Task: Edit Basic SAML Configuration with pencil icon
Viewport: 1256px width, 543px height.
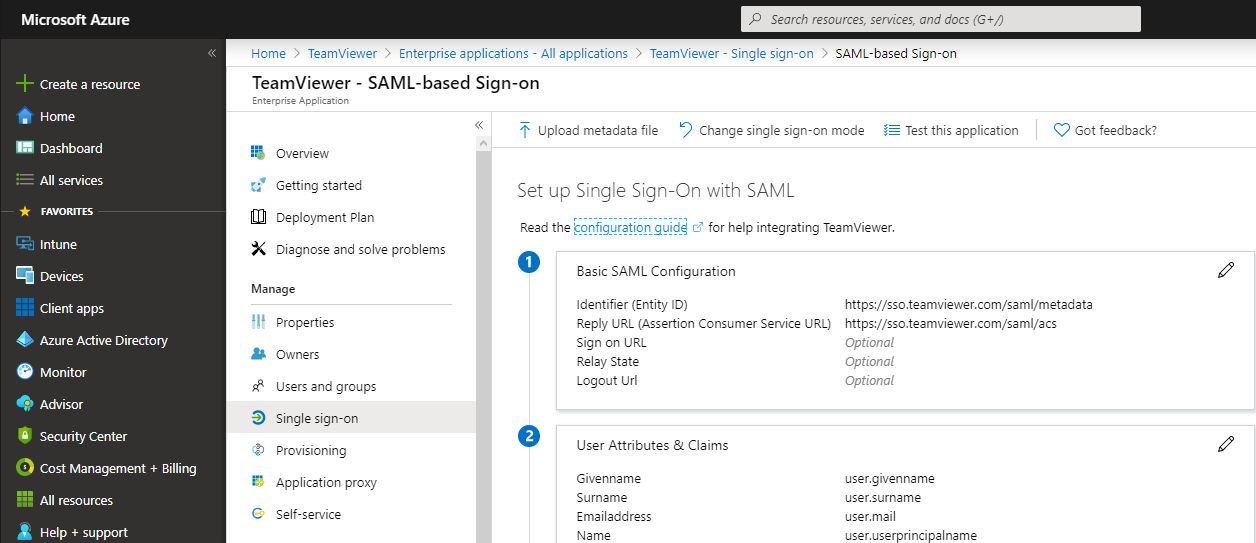Action: (1226, 270)
